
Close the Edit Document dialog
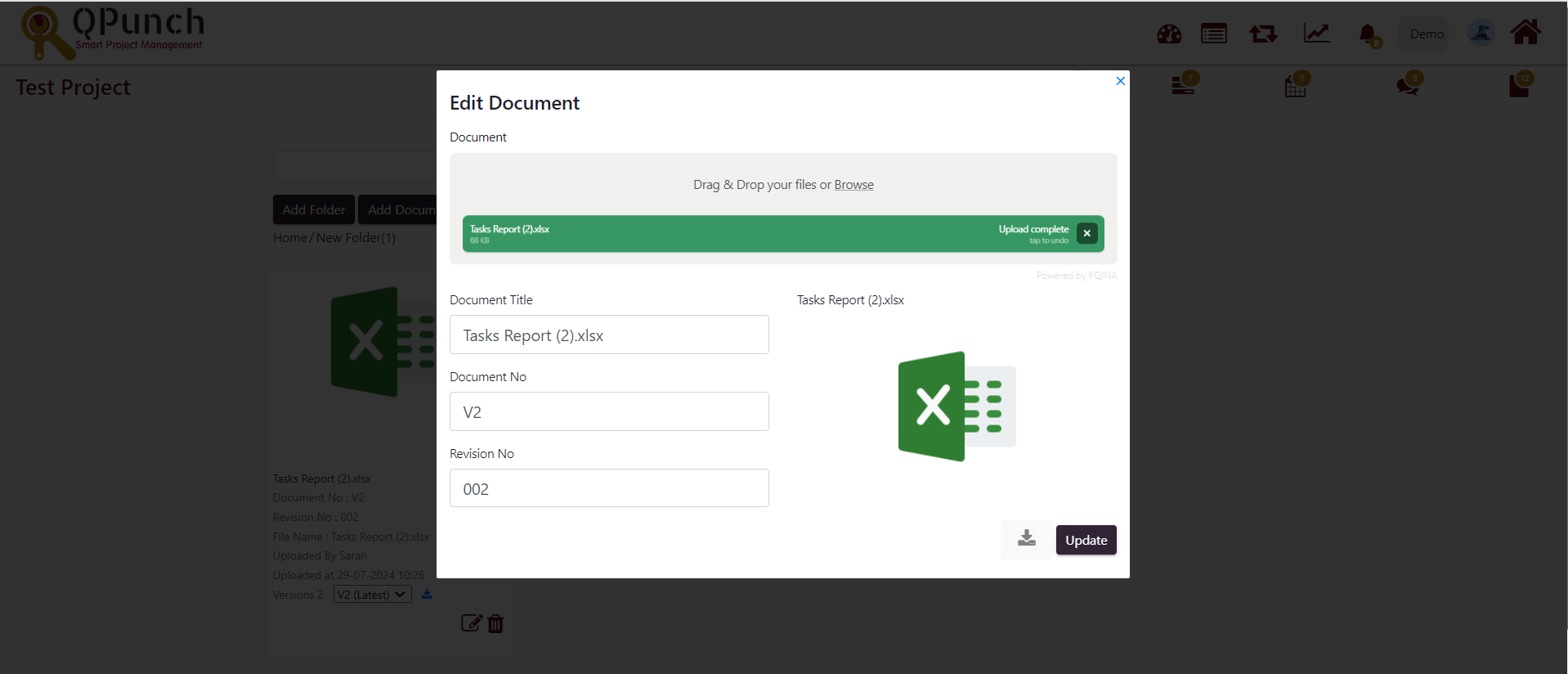pos(1121,80)
